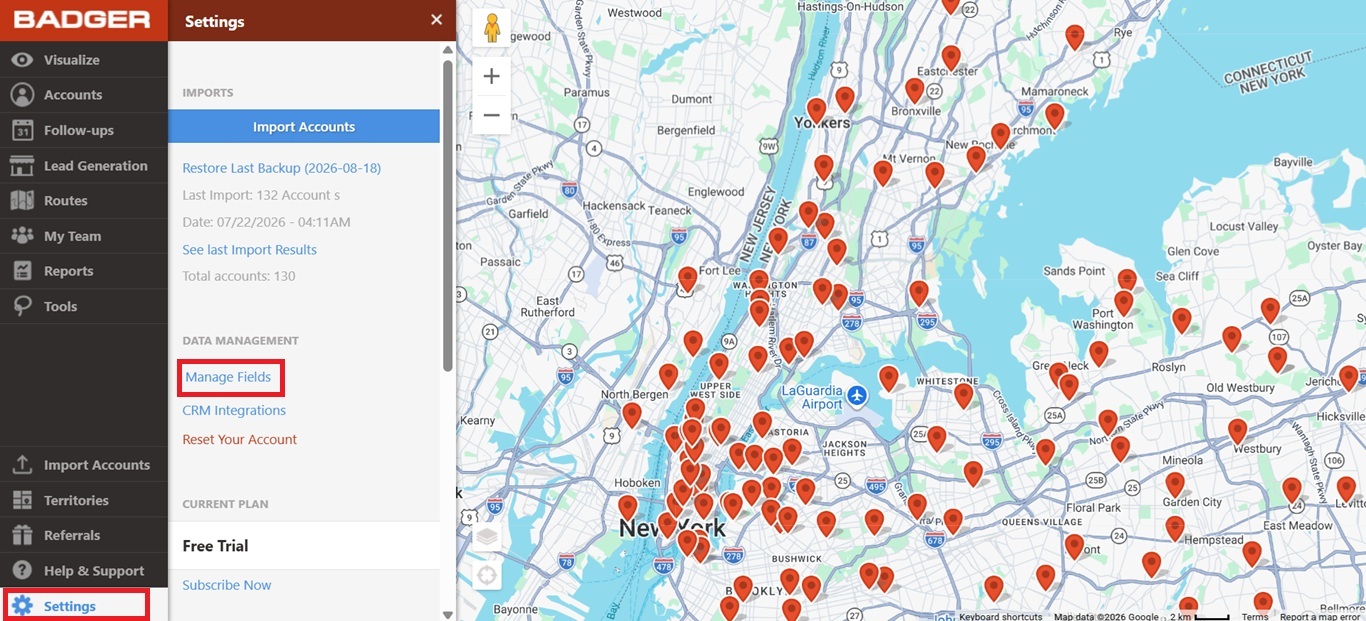Click the LaGuardia Airport plane icon
The width and height of the screenshot is (1366, 621).
[857, 397]
